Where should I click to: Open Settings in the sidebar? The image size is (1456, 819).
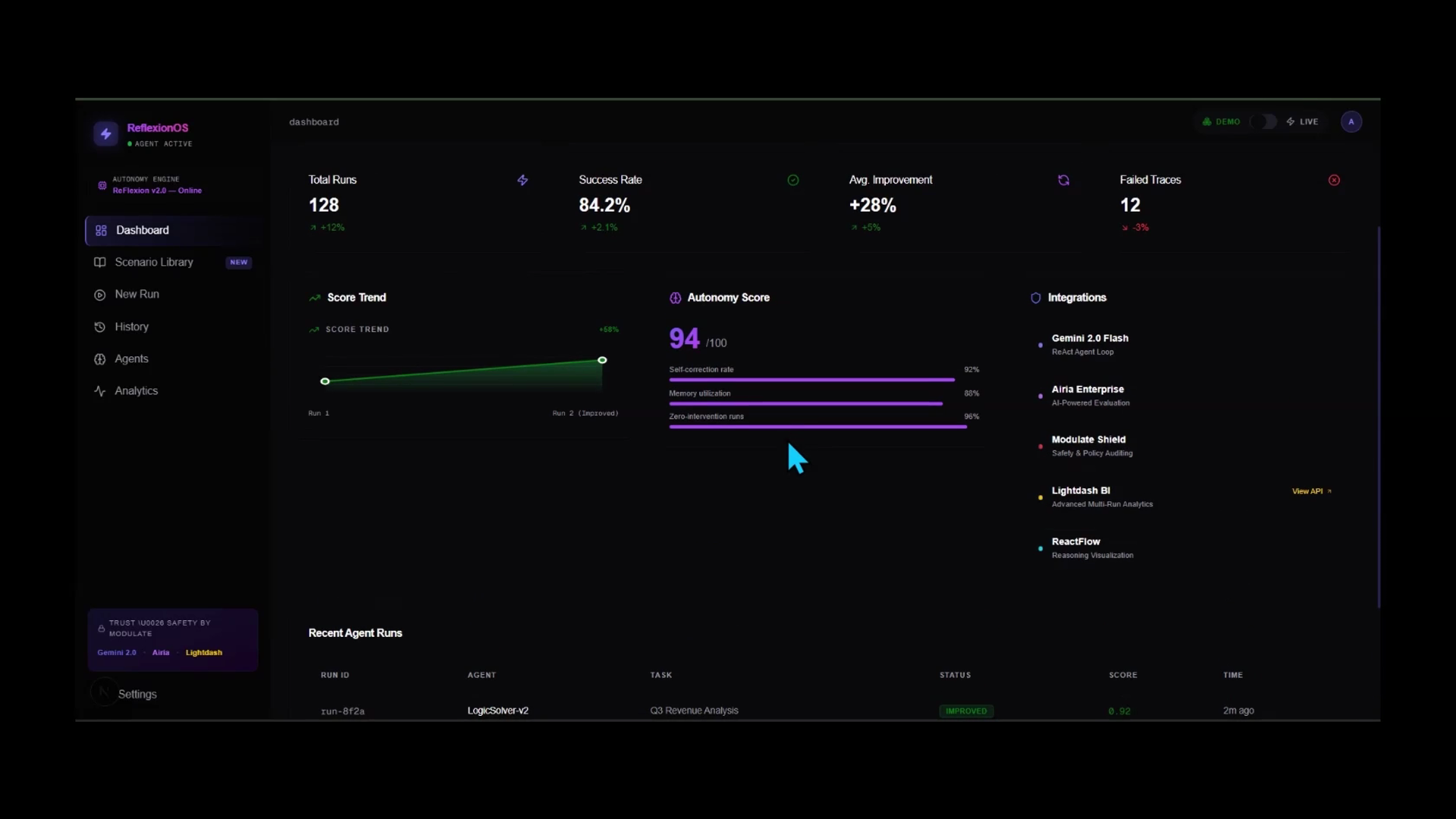pos(137,695)
